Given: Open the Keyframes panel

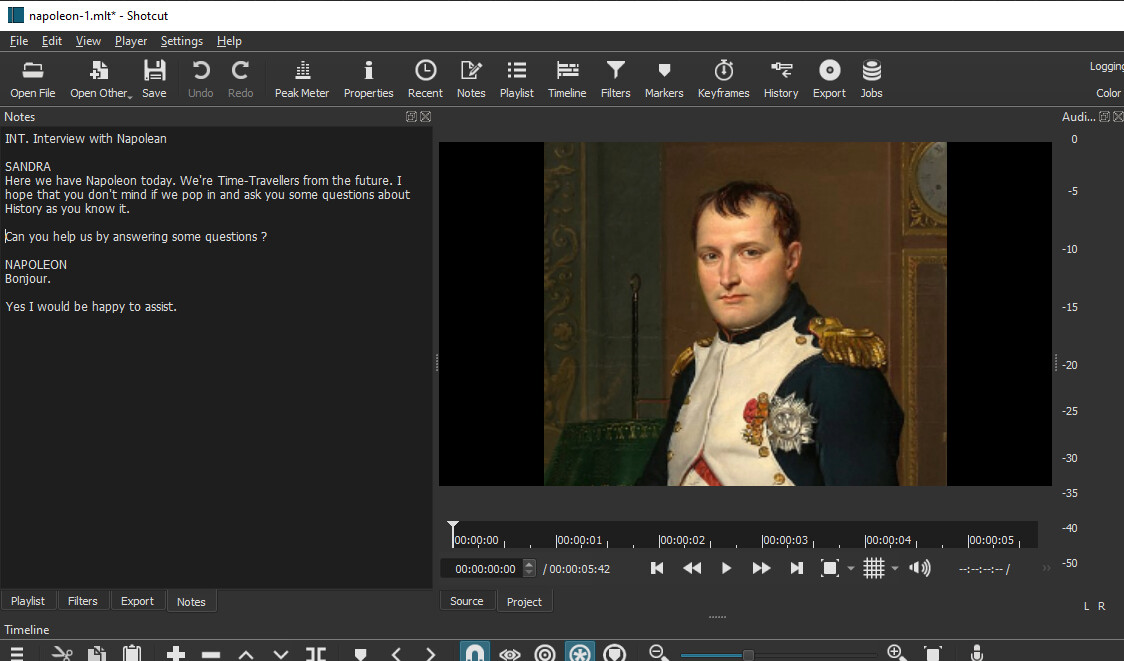Looking at the screenshot, I should click(x=723, y=80).
